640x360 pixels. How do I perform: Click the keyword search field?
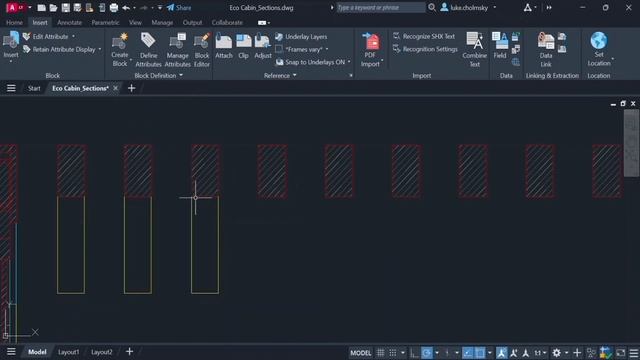380,7
